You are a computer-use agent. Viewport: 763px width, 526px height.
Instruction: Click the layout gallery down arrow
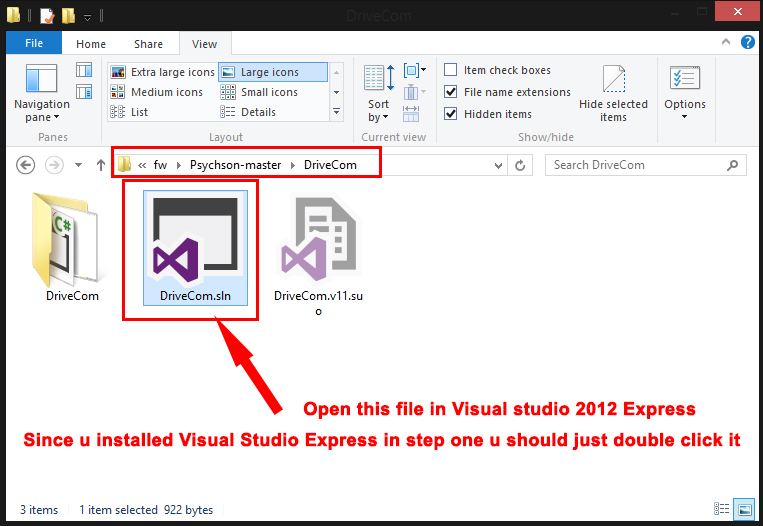(336, 92)
